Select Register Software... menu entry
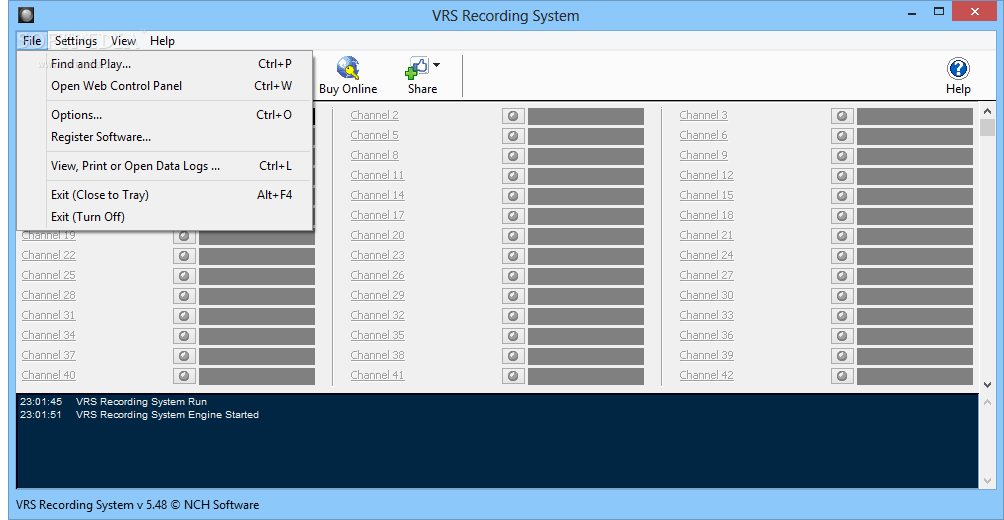 [x=165, y=137]
